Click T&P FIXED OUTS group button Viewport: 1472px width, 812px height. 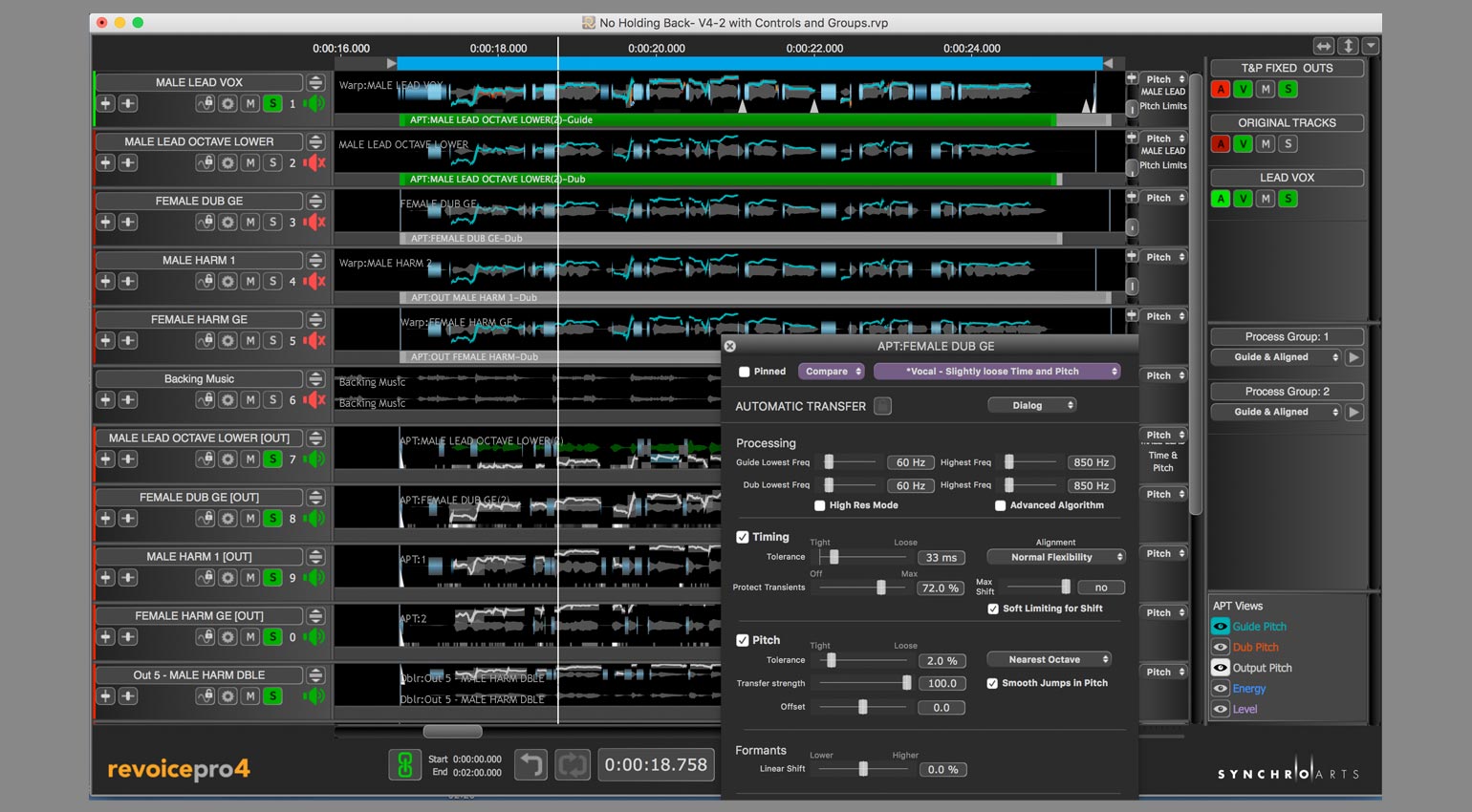point(1287,68)
